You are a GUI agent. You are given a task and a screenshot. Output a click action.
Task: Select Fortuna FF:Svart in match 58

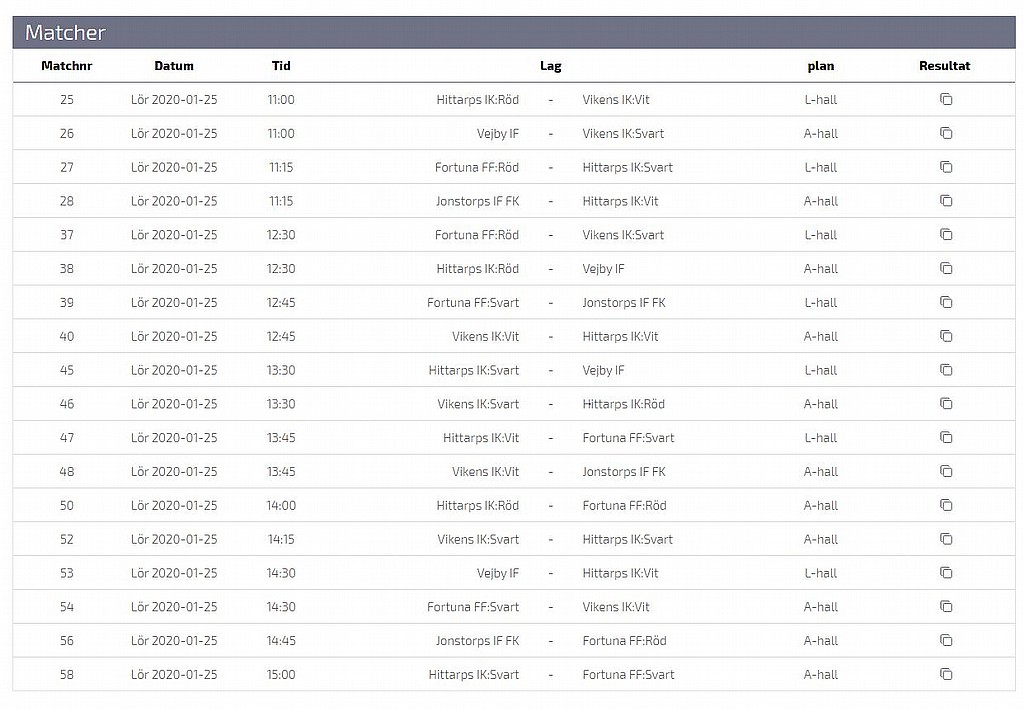click(x=628, y=675)
